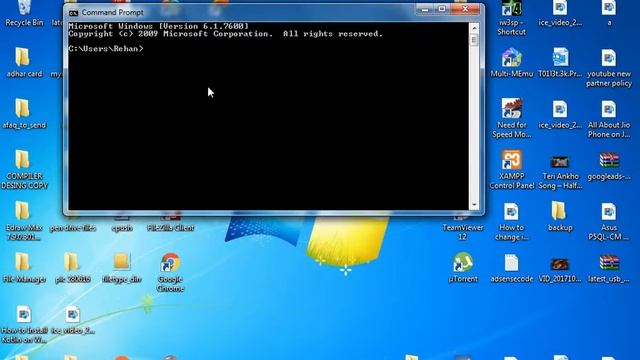Open the adhar card folder
Viewport: 640px width, 360px height.
[x=24, y=62]
